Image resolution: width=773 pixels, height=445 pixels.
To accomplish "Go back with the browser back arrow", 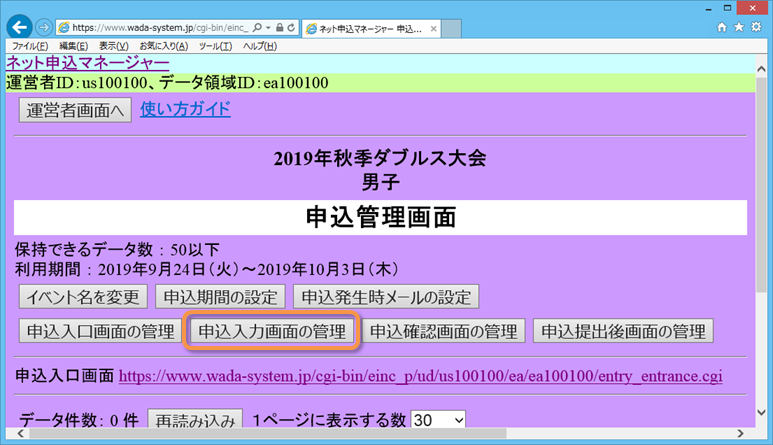I will click(x=19, y=27).
